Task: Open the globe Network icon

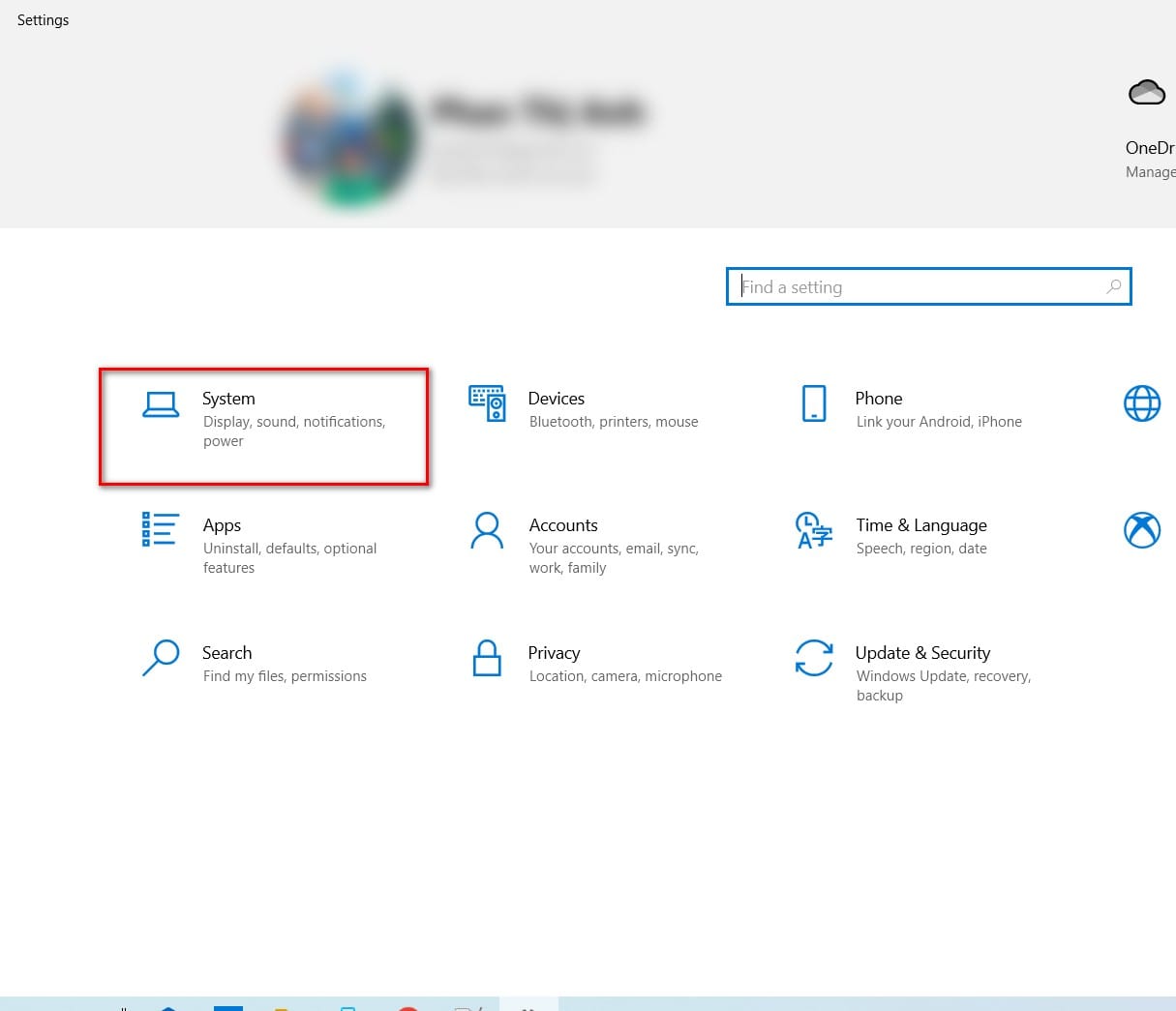Action: point(1142,403)
